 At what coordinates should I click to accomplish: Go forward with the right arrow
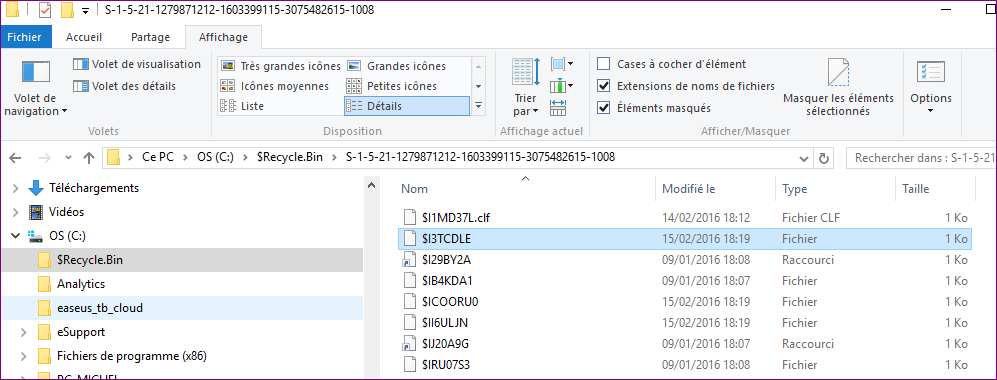click(x=46, y=158)
